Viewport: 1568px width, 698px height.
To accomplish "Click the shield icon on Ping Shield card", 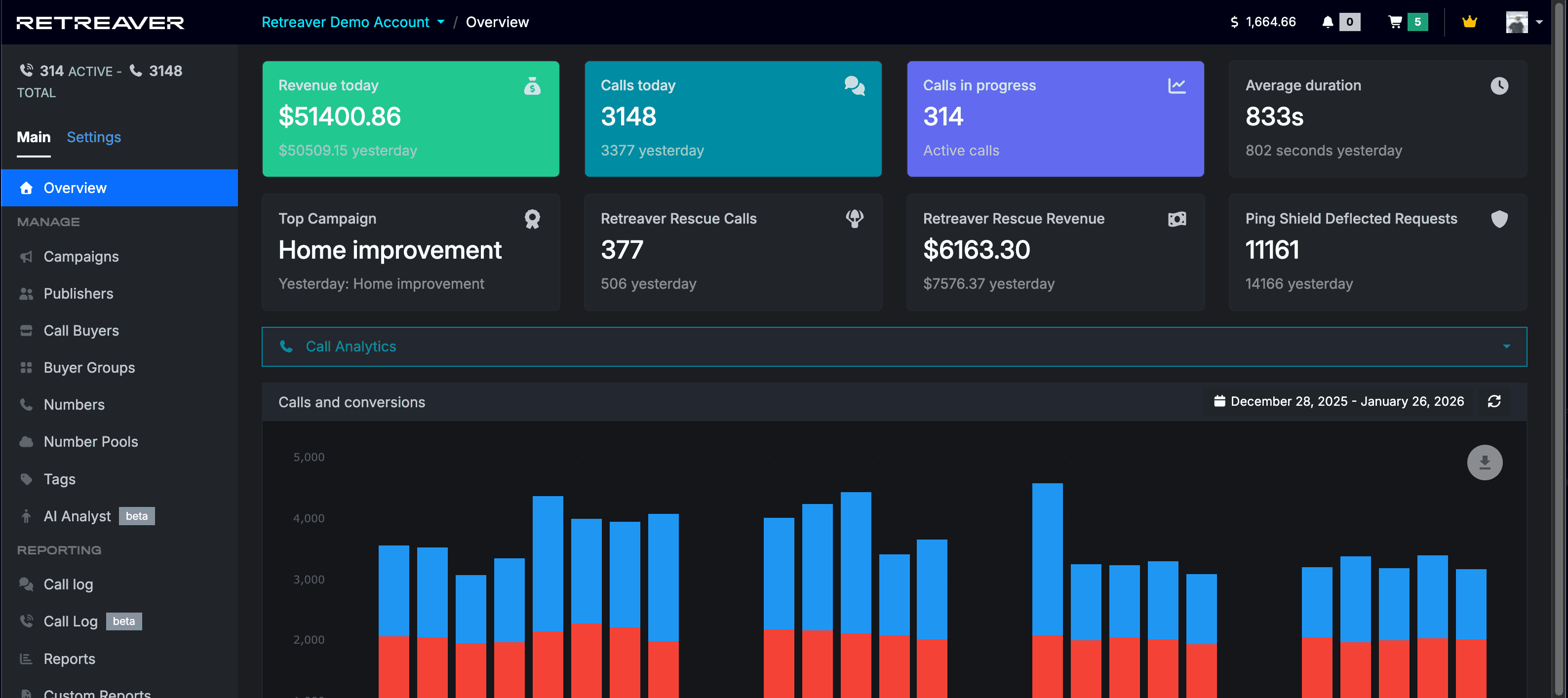I will (1500, 219).
